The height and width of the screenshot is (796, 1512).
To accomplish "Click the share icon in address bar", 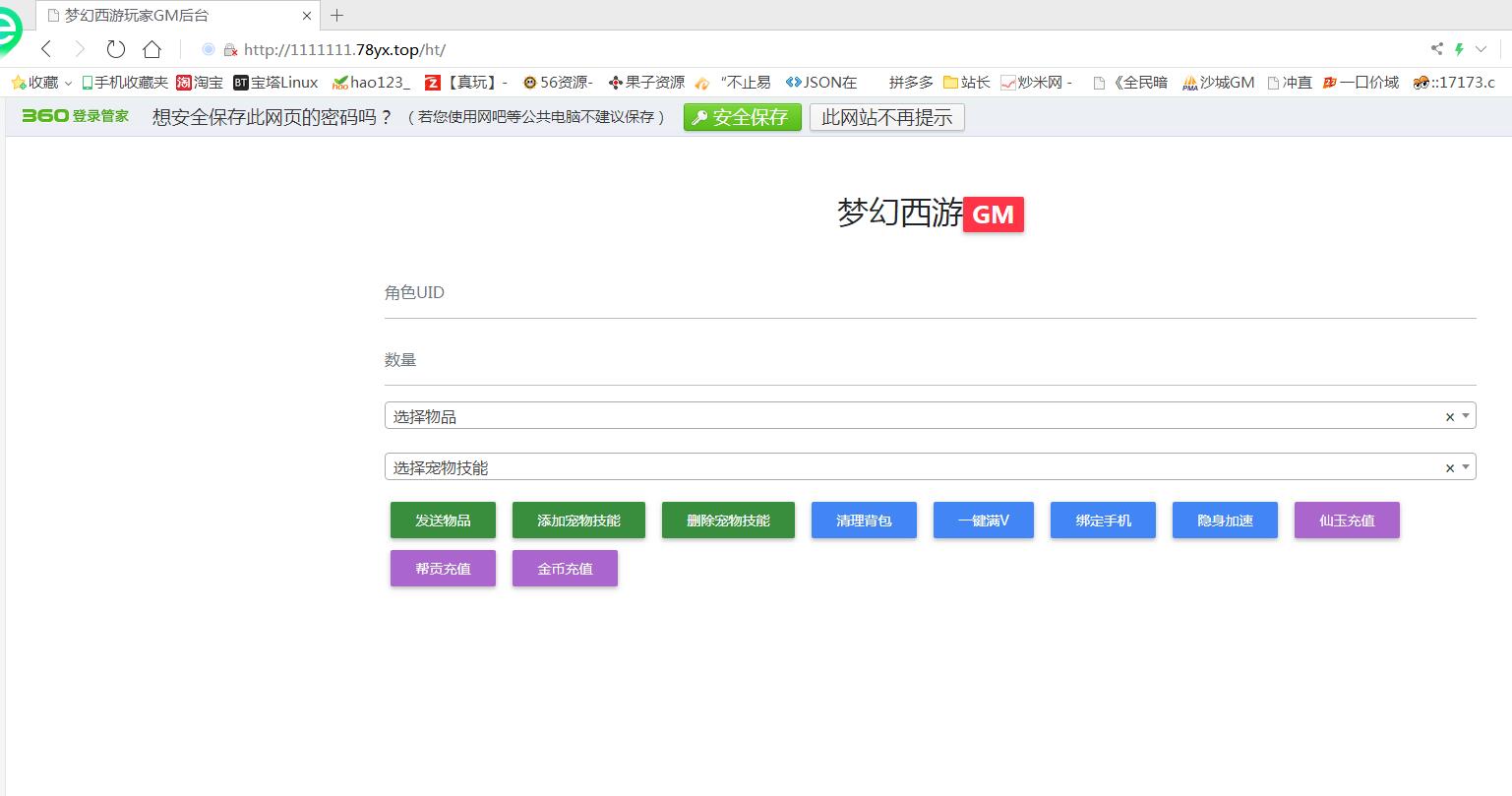I will (x=1436, y=49).
